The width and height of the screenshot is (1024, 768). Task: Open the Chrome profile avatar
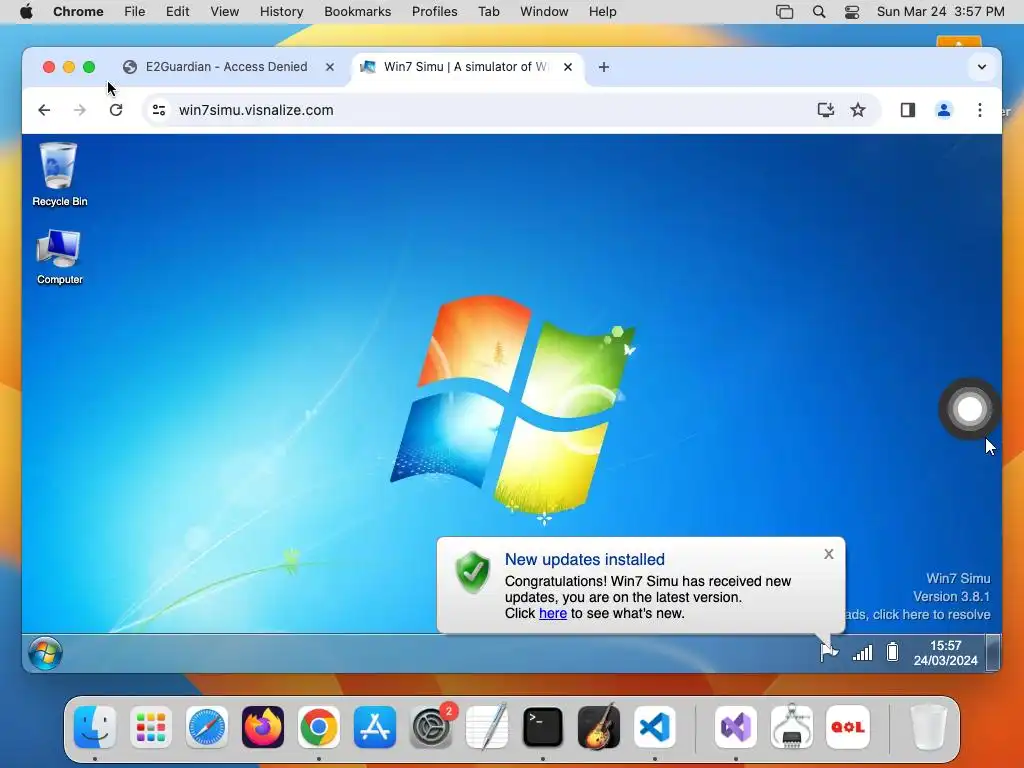944,110
